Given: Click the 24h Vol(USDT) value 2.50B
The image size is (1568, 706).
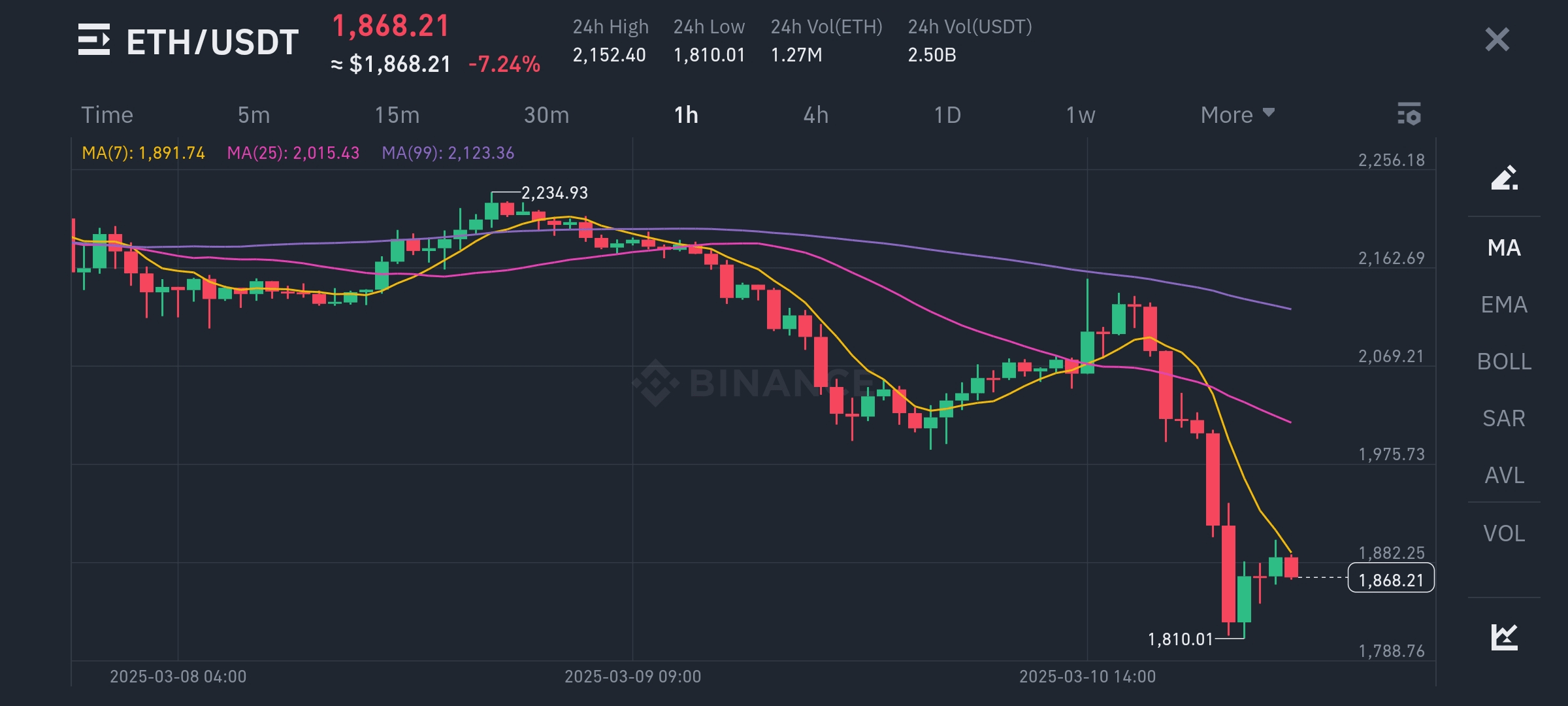Looking at the screenshot, I should pos(932,55).
